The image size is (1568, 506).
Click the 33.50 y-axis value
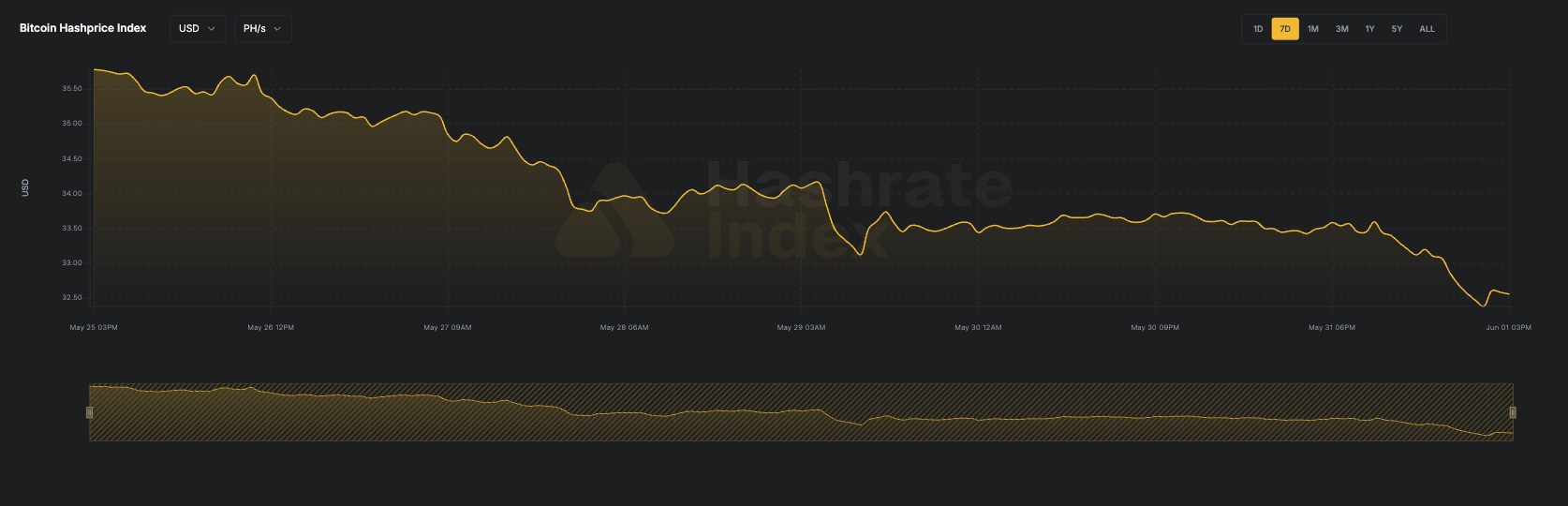point(72,228)
